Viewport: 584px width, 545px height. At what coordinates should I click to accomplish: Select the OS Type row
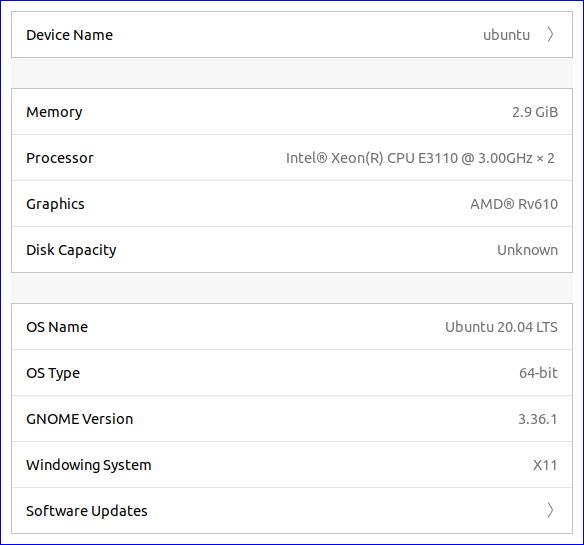[292, 373]
